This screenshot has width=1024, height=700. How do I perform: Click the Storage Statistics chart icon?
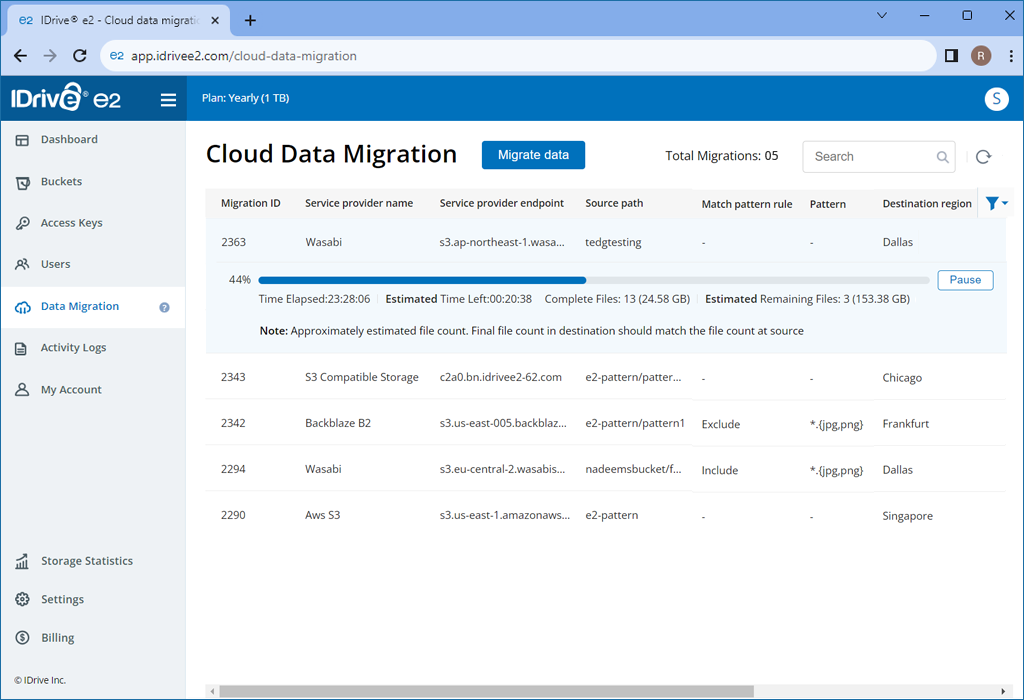point(22,561)
